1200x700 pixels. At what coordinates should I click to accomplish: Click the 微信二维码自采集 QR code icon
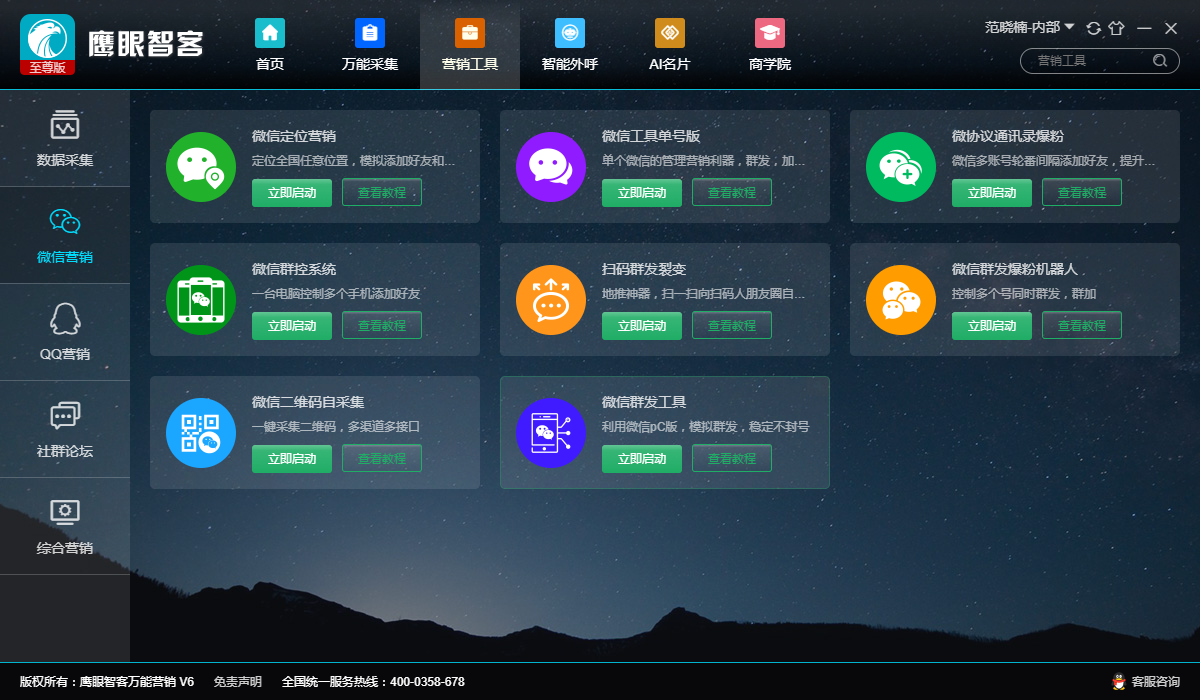[201, 432]
